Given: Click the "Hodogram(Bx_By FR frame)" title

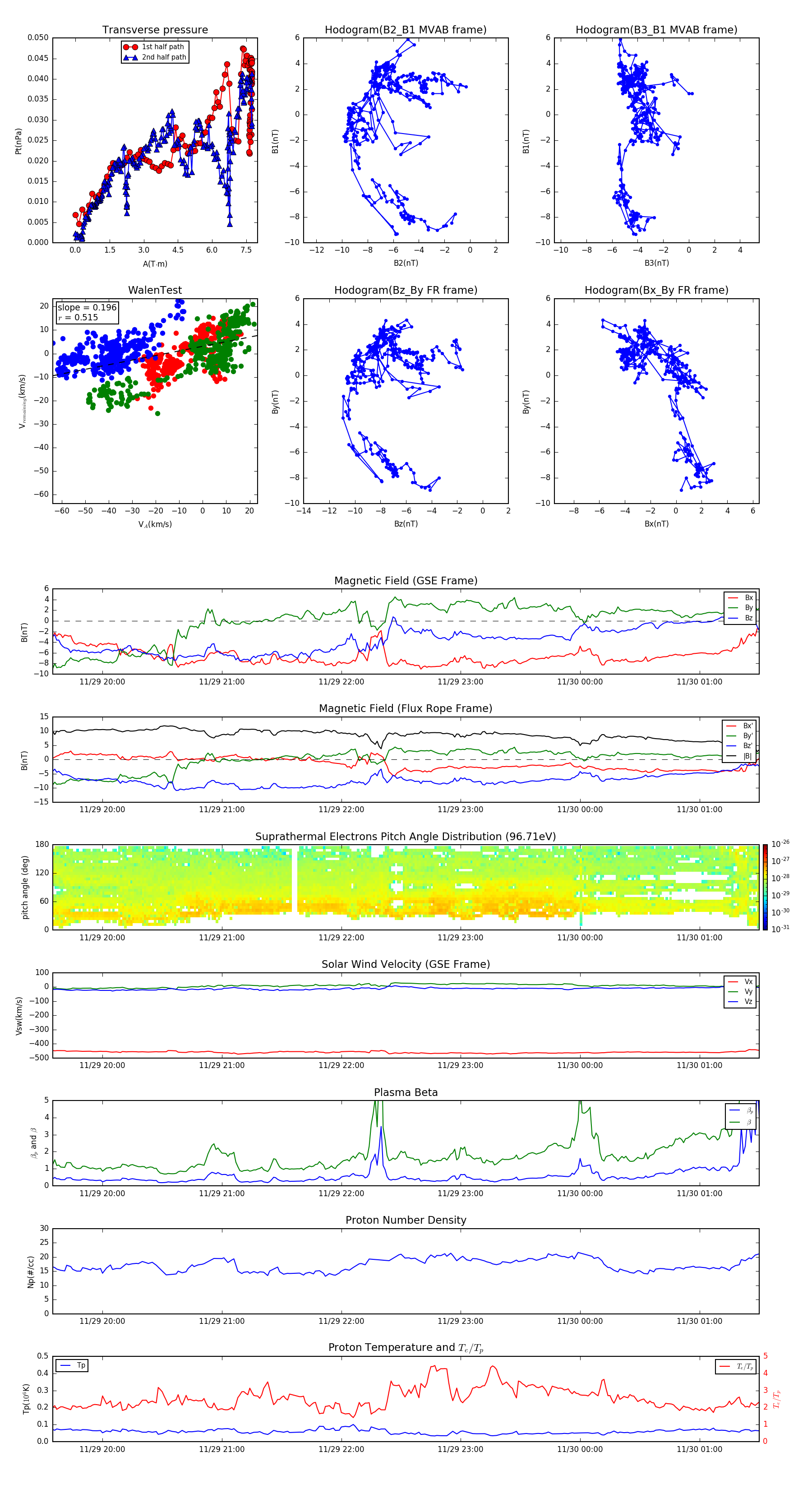Looking at the screenshot, I should [x=656, y=290].
